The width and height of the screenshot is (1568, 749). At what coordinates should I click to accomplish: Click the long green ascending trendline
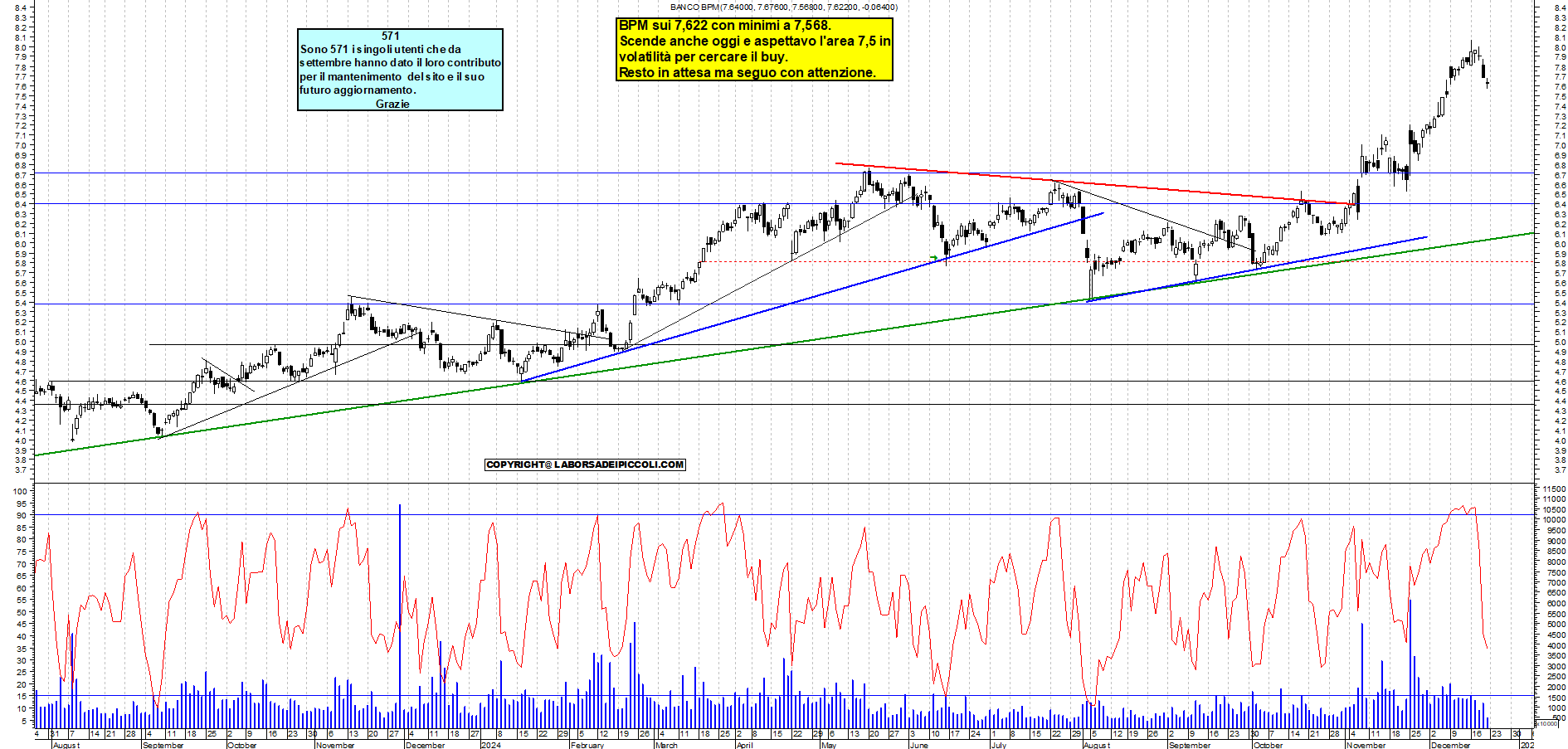tap(784, 344)
